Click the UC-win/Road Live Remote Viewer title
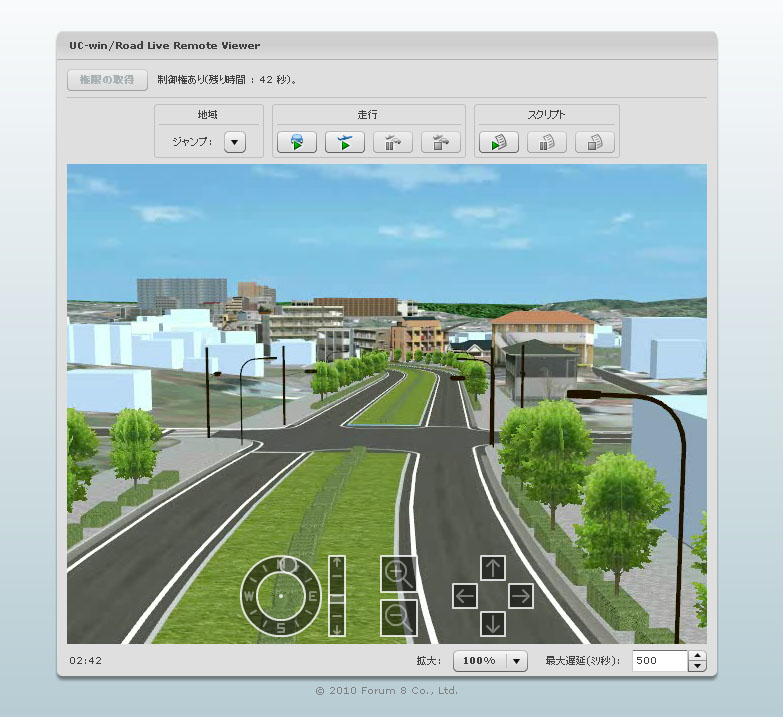This screenshot has width=783, height=717. pyautogui.click(x=165, y=45)
